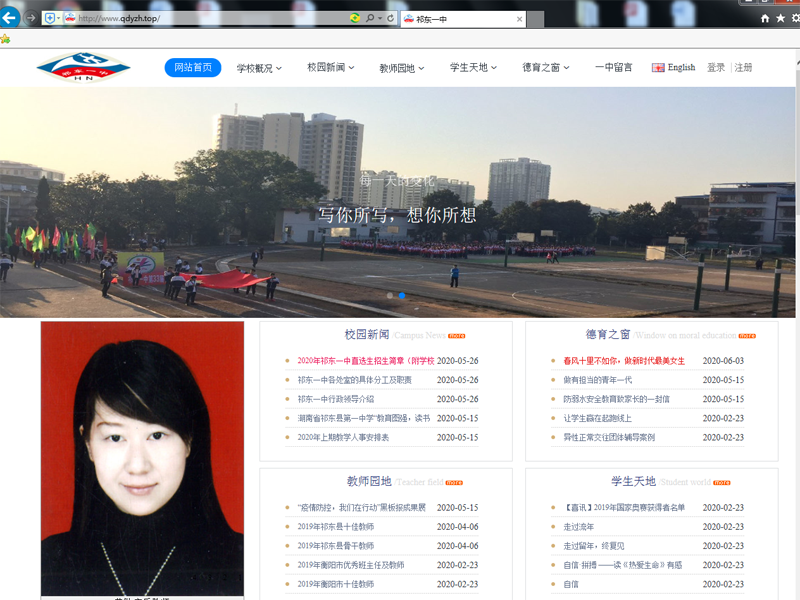Click more button beside 教师园地 heading
The height and width of the screenshot is (600, 800).
point(454,483)
